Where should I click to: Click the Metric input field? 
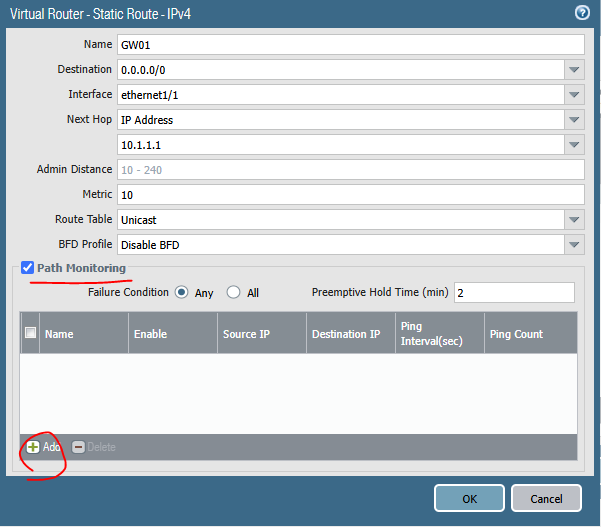(351, 195)
